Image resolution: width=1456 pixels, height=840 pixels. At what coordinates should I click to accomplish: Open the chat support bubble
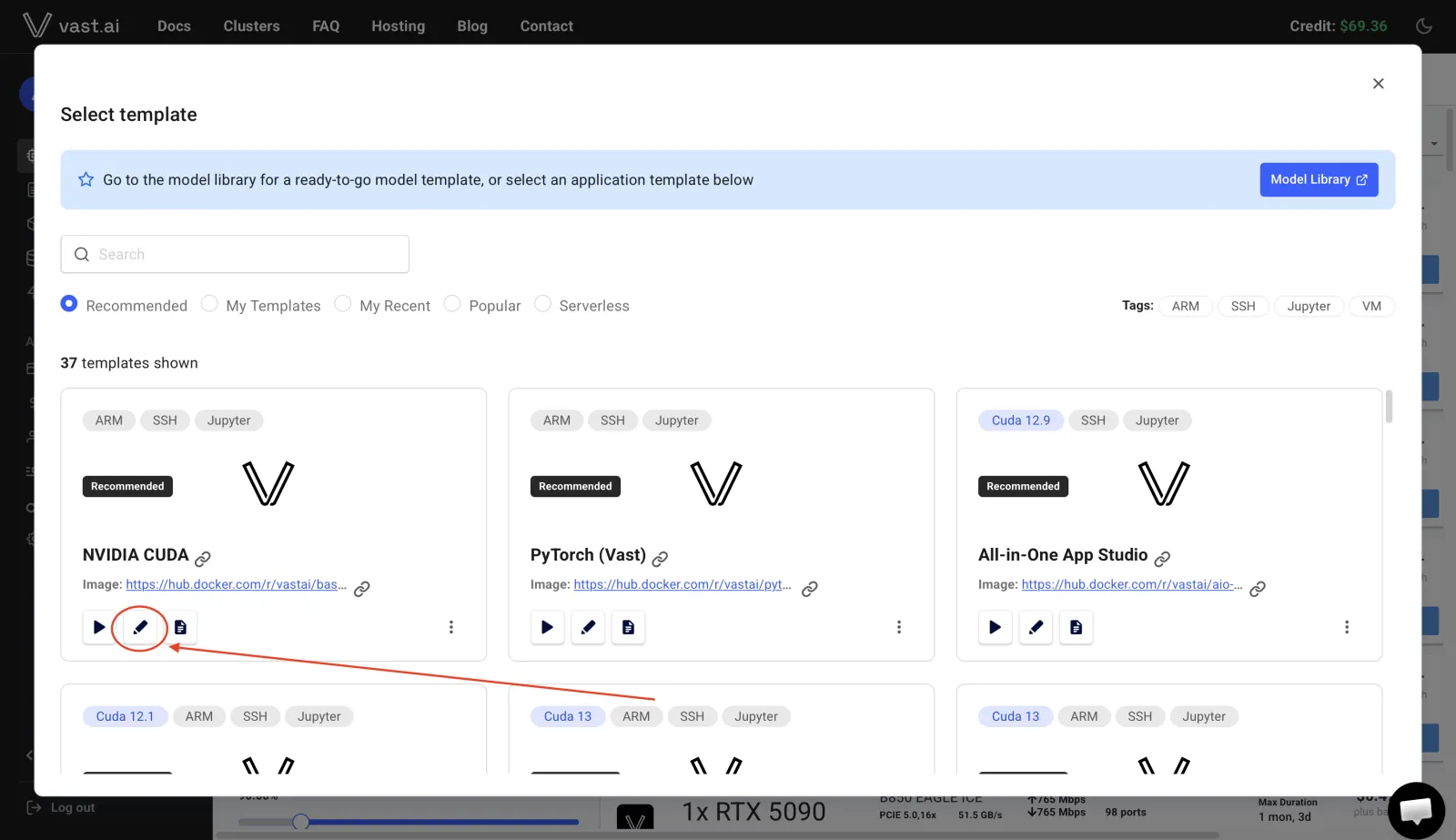[x=1416, y=810]
